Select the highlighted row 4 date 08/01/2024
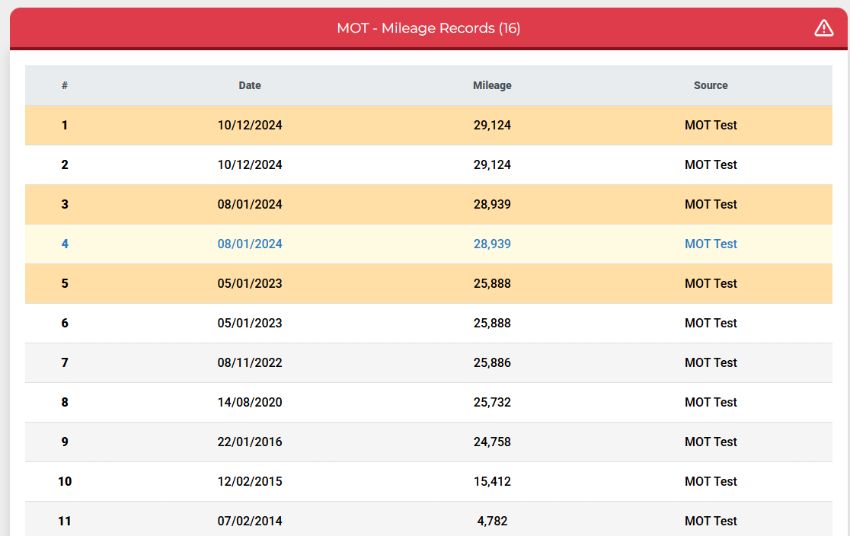850x536 pixels. click(249, 244)
